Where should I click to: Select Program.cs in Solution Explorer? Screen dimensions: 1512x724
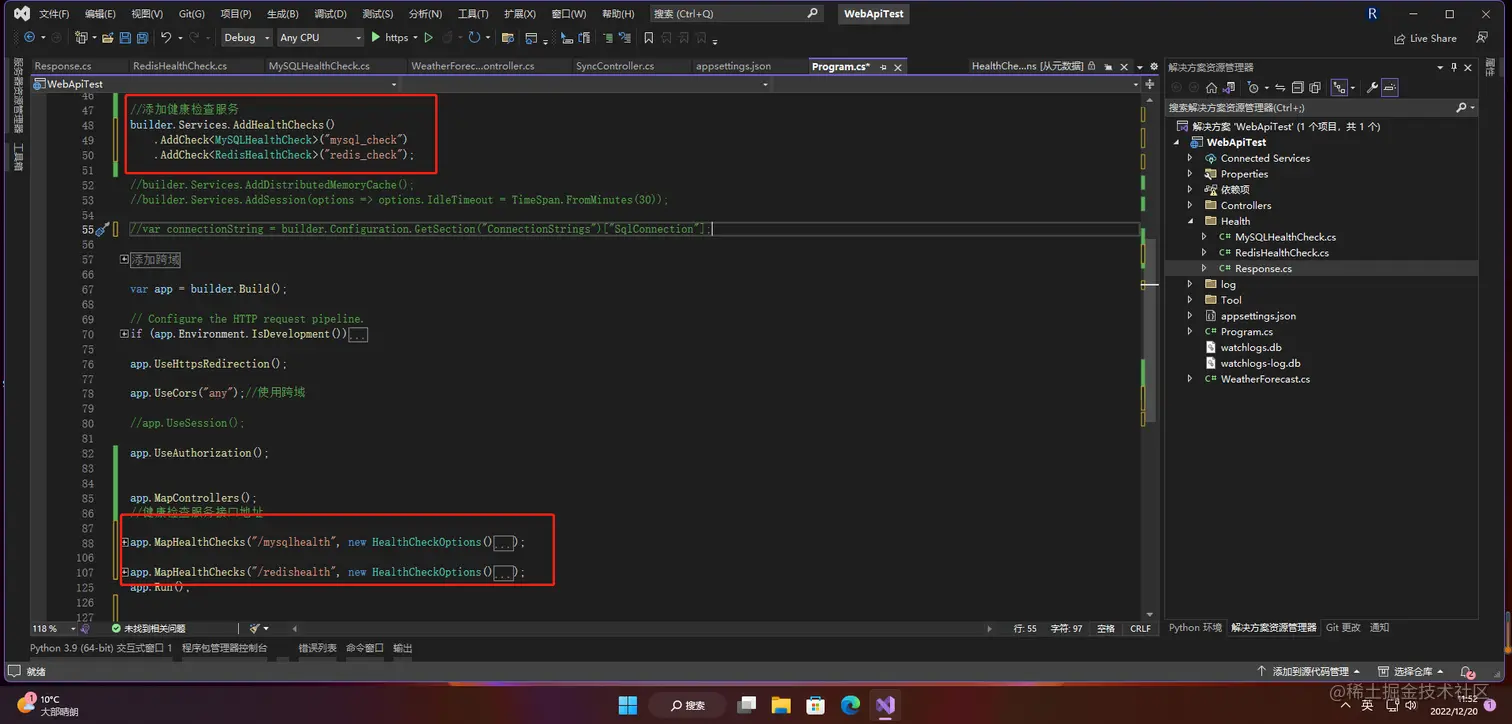coord(1246,332)
